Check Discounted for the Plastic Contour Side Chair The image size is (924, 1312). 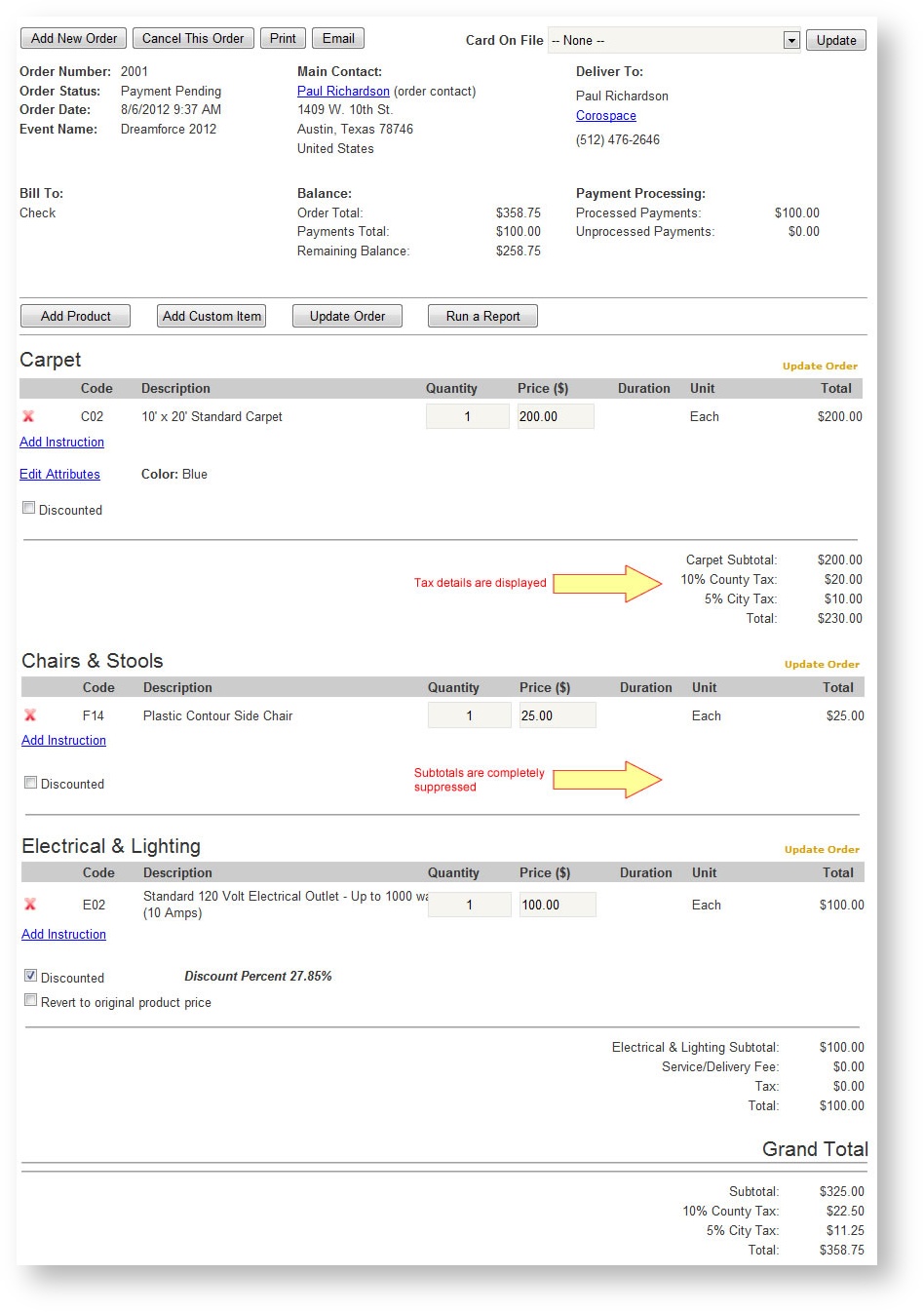coord(30,781)
